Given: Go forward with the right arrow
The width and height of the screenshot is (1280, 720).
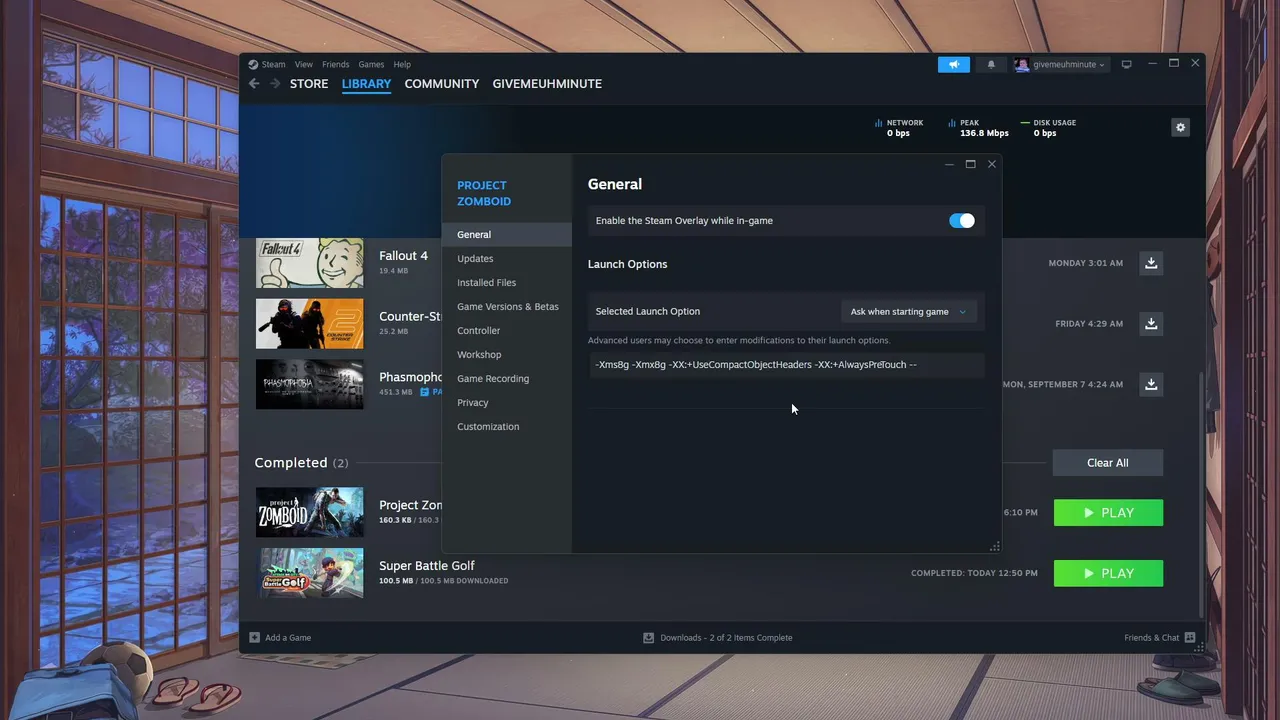Looking at the screenshot, I should point(275,84).
